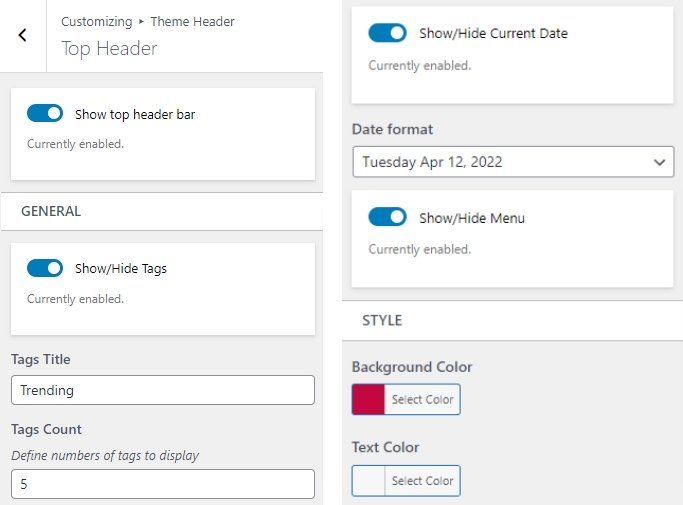Click the Date format chevron arrow
The height and width of the screenshot is (505, 683).
click(659, 162)
